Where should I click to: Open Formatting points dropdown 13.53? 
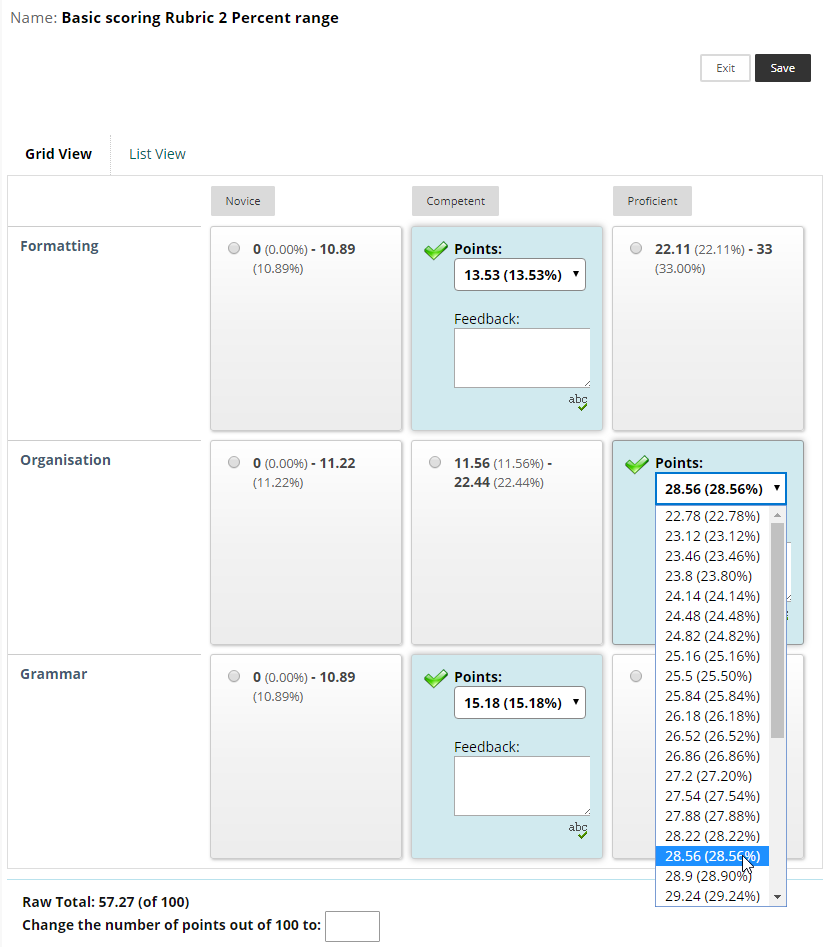coord(519,275)
